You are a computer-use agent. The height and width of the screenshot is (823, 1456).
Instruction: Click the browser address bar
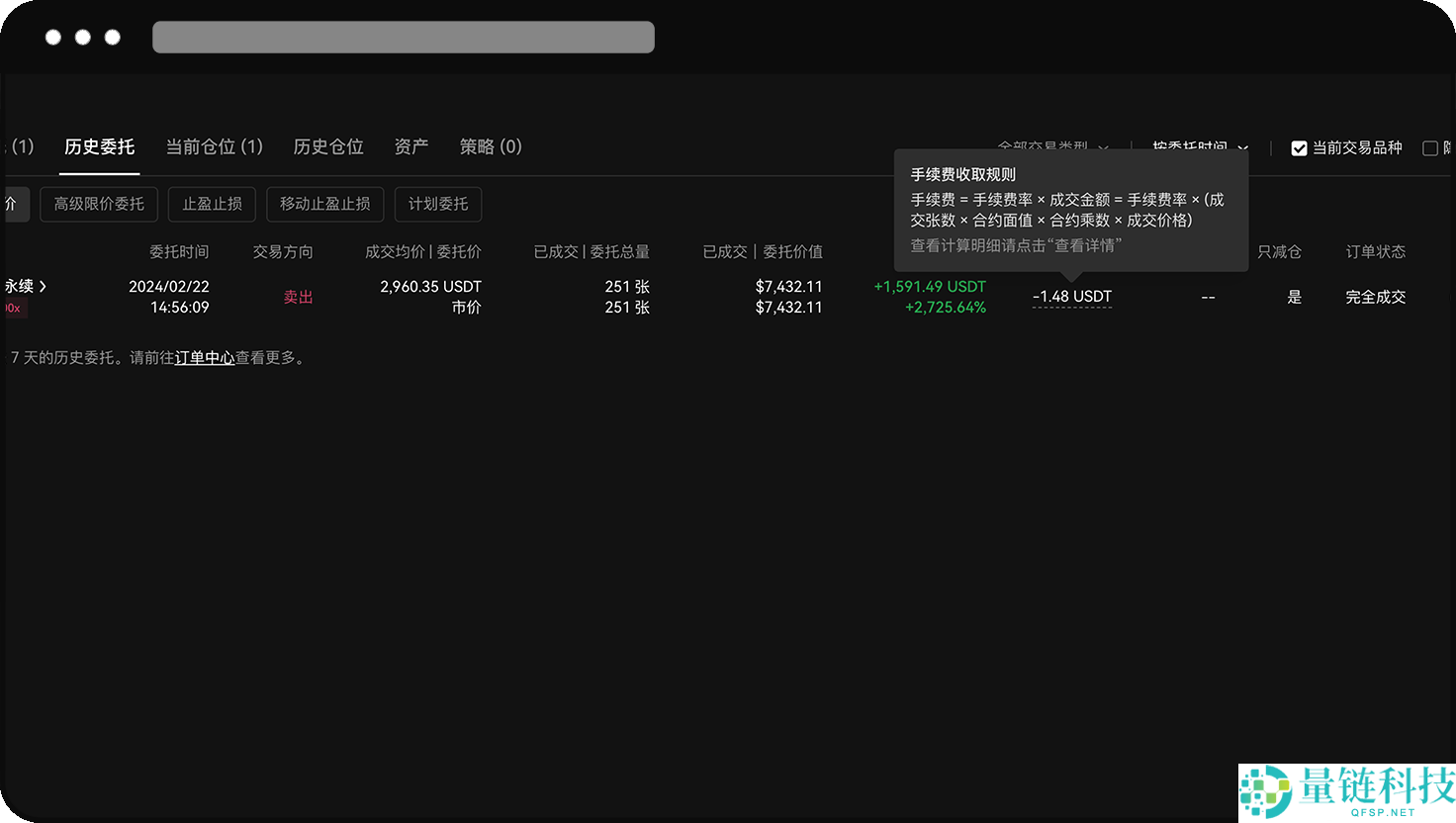[403, 37]
